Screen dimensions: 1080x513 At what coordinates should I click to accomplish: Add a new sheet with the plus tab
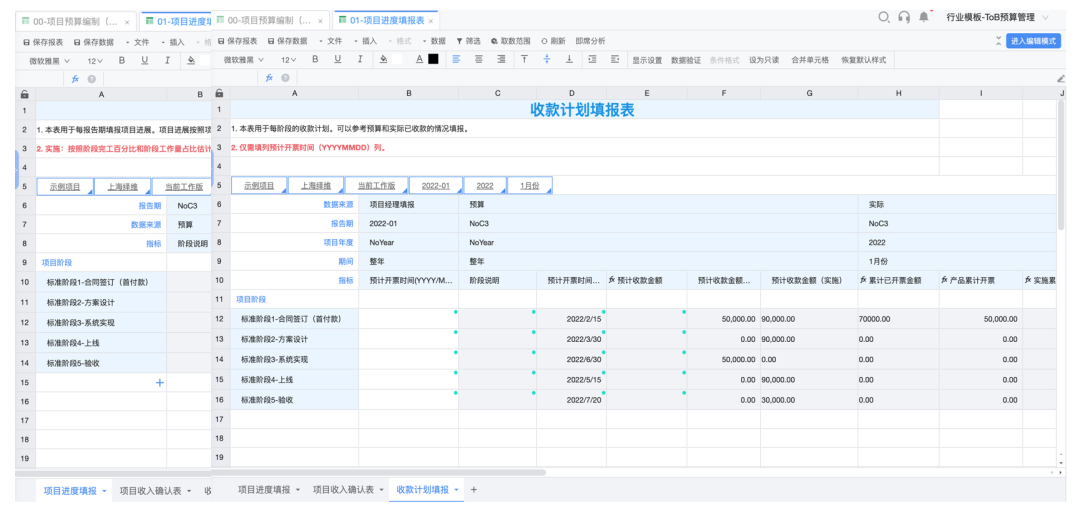click(x=473, y=489)
